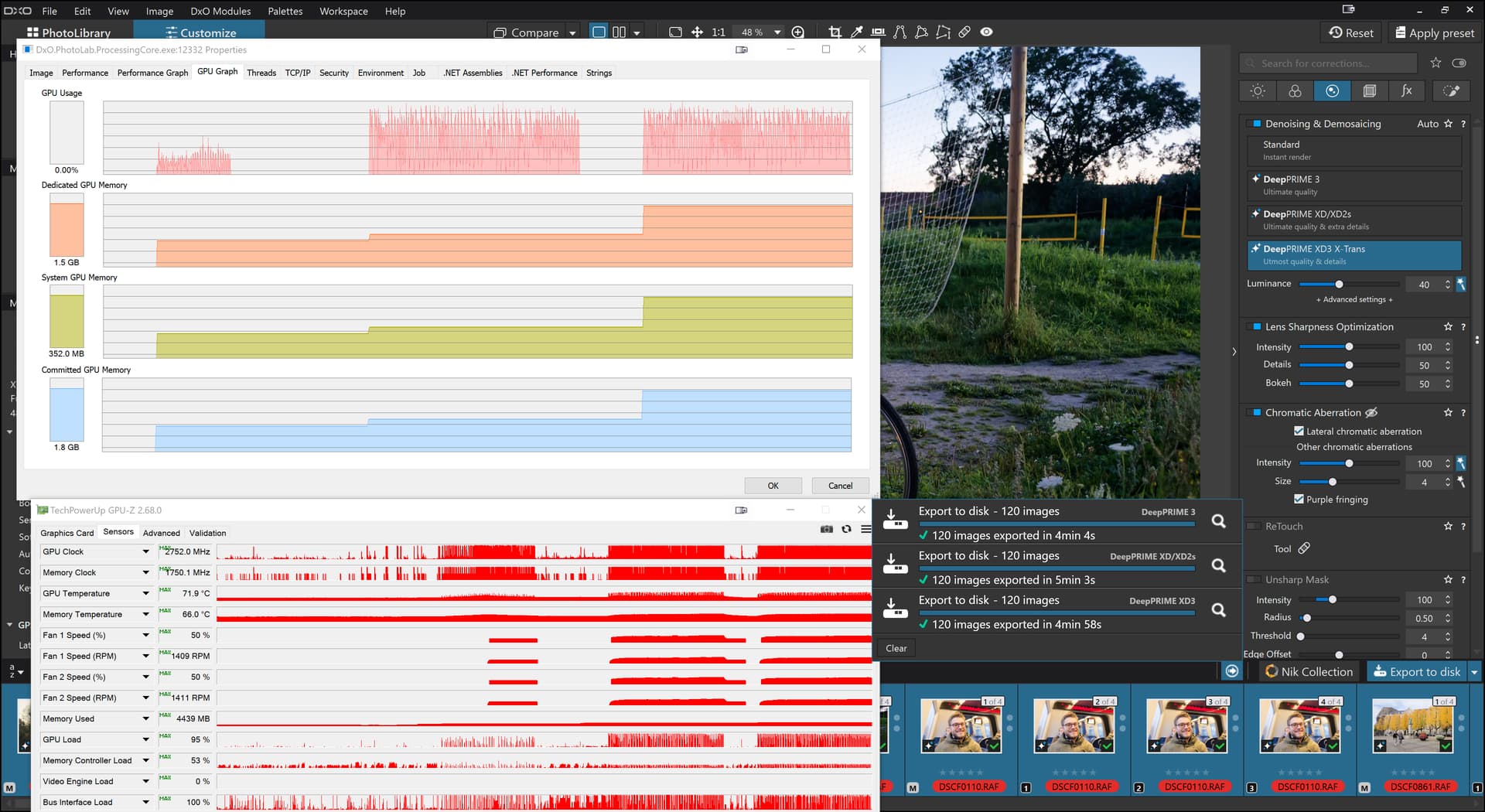This screenshot has height=812, width=1485.
Task: Switch to the Performance Graph tab
Action: pos(152,73)
